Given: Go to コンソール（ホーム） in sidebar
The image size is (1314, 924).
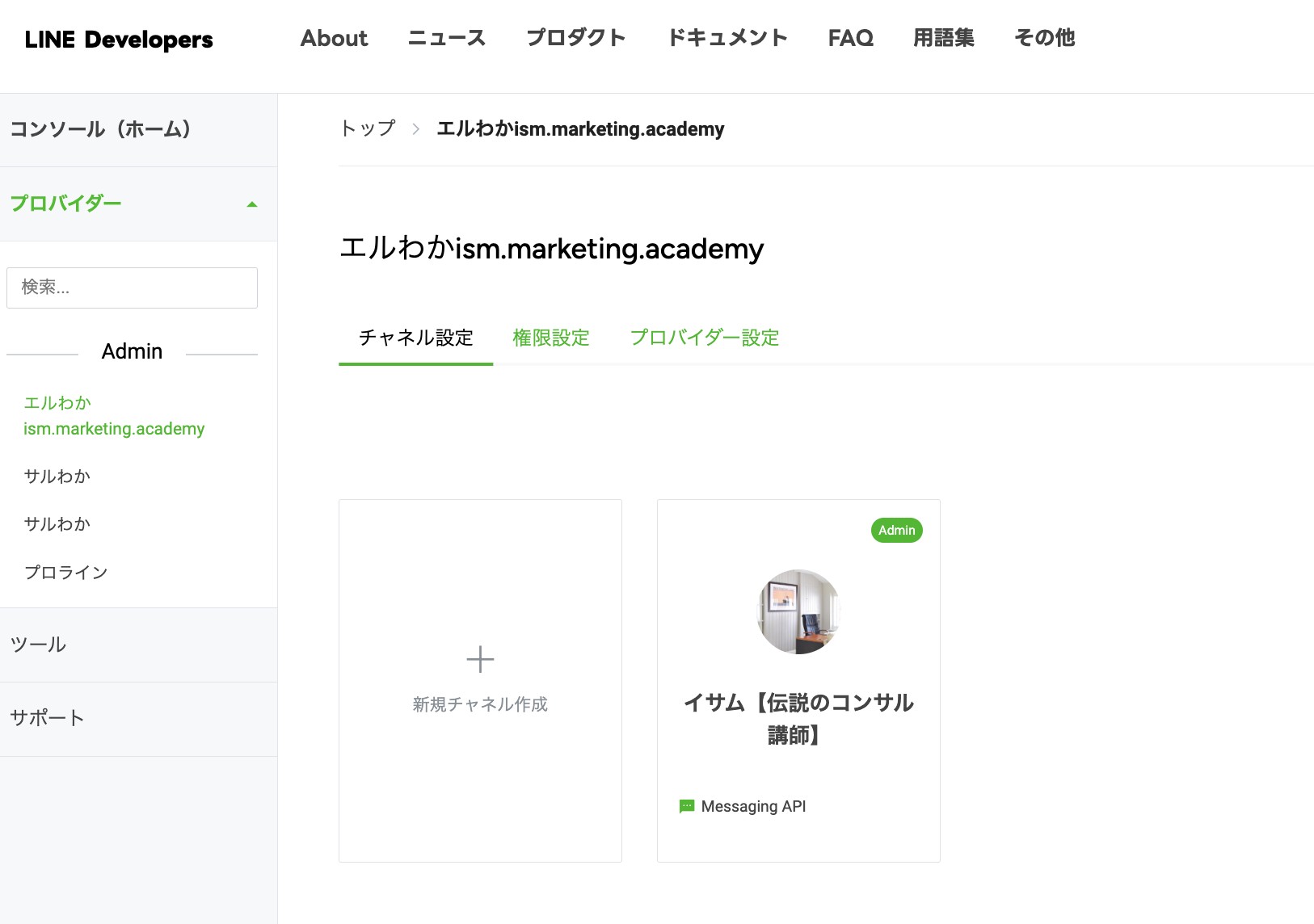Looking at the screenshot, I should tap(138, 129).
